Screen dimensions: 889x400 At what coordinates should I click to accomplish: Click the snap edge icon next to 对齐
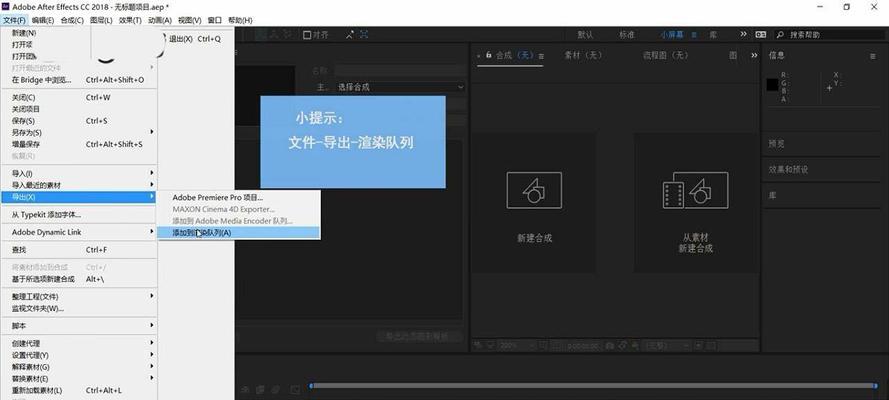point(350,35)
